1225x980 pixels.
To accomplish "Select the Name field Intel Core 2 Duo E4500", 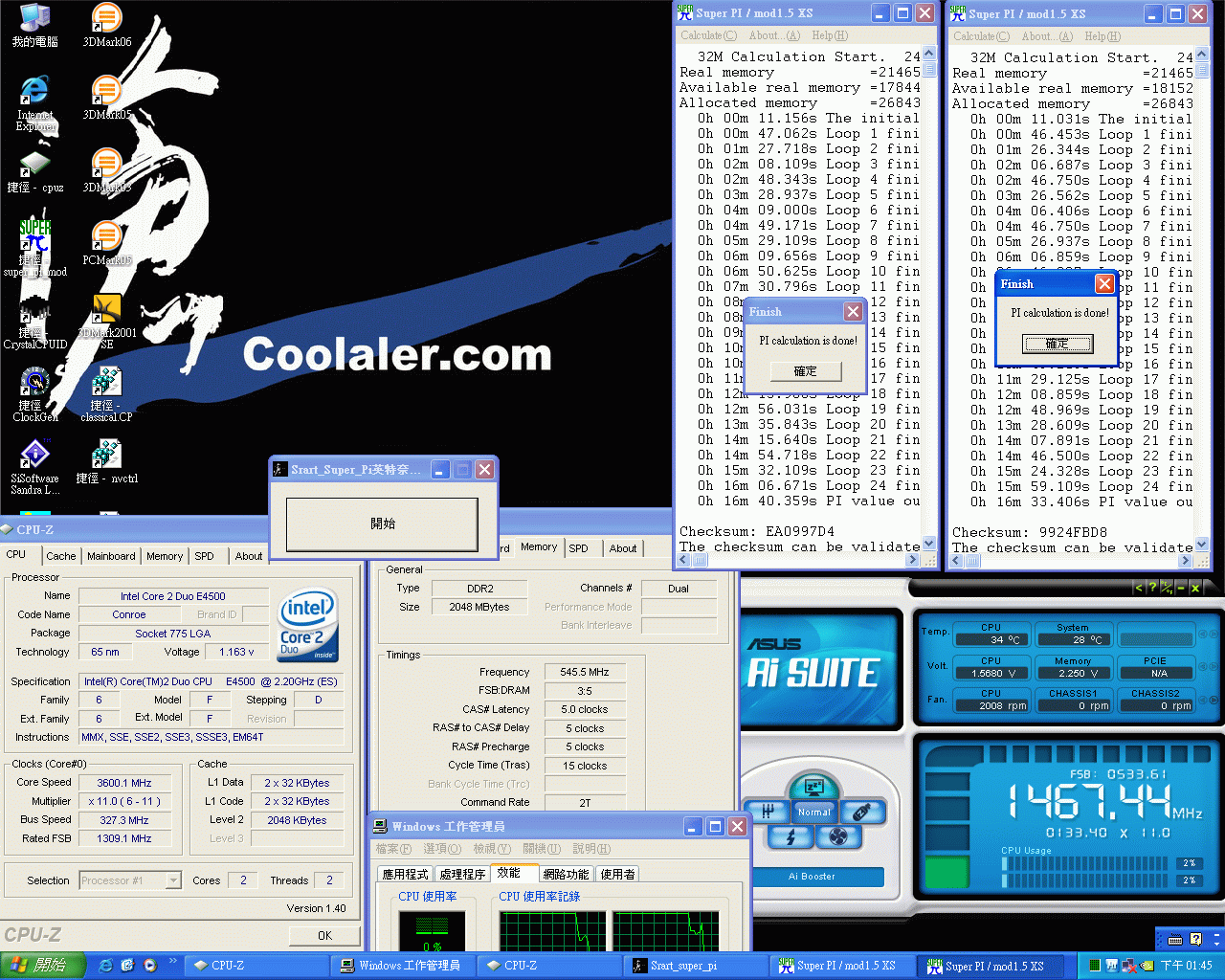I will point(173,596).
